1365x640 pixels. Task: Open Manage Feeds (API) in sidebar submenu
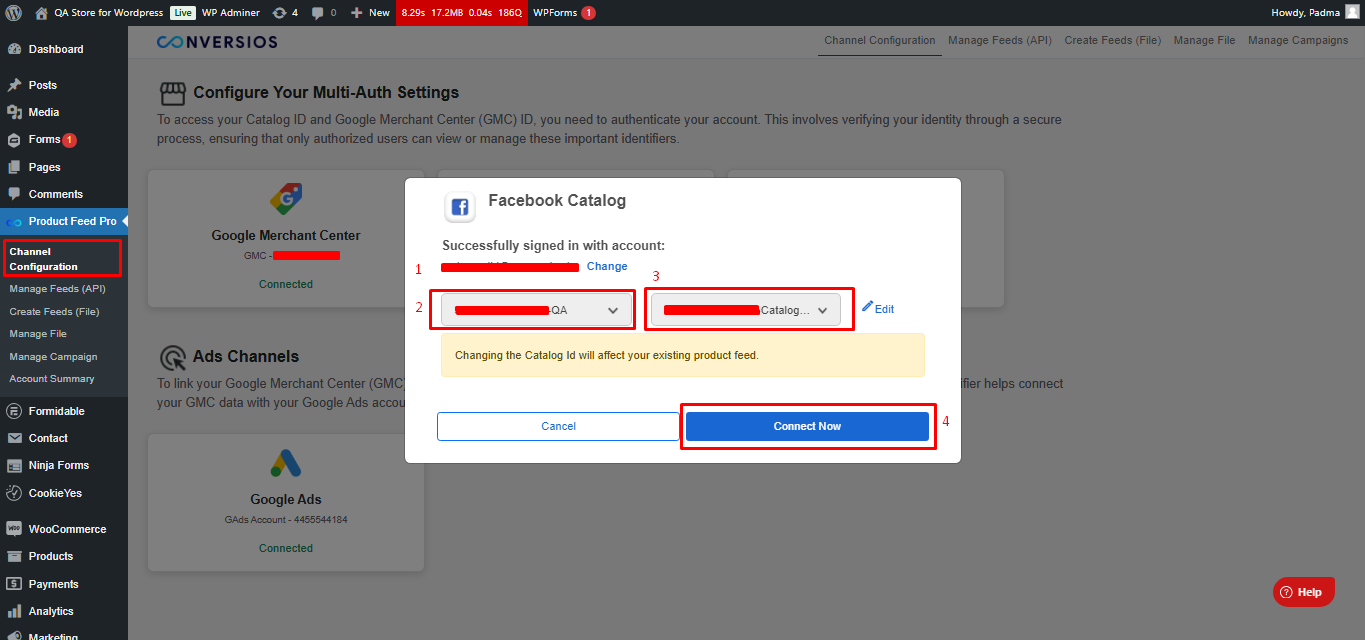tap(57, 289)
